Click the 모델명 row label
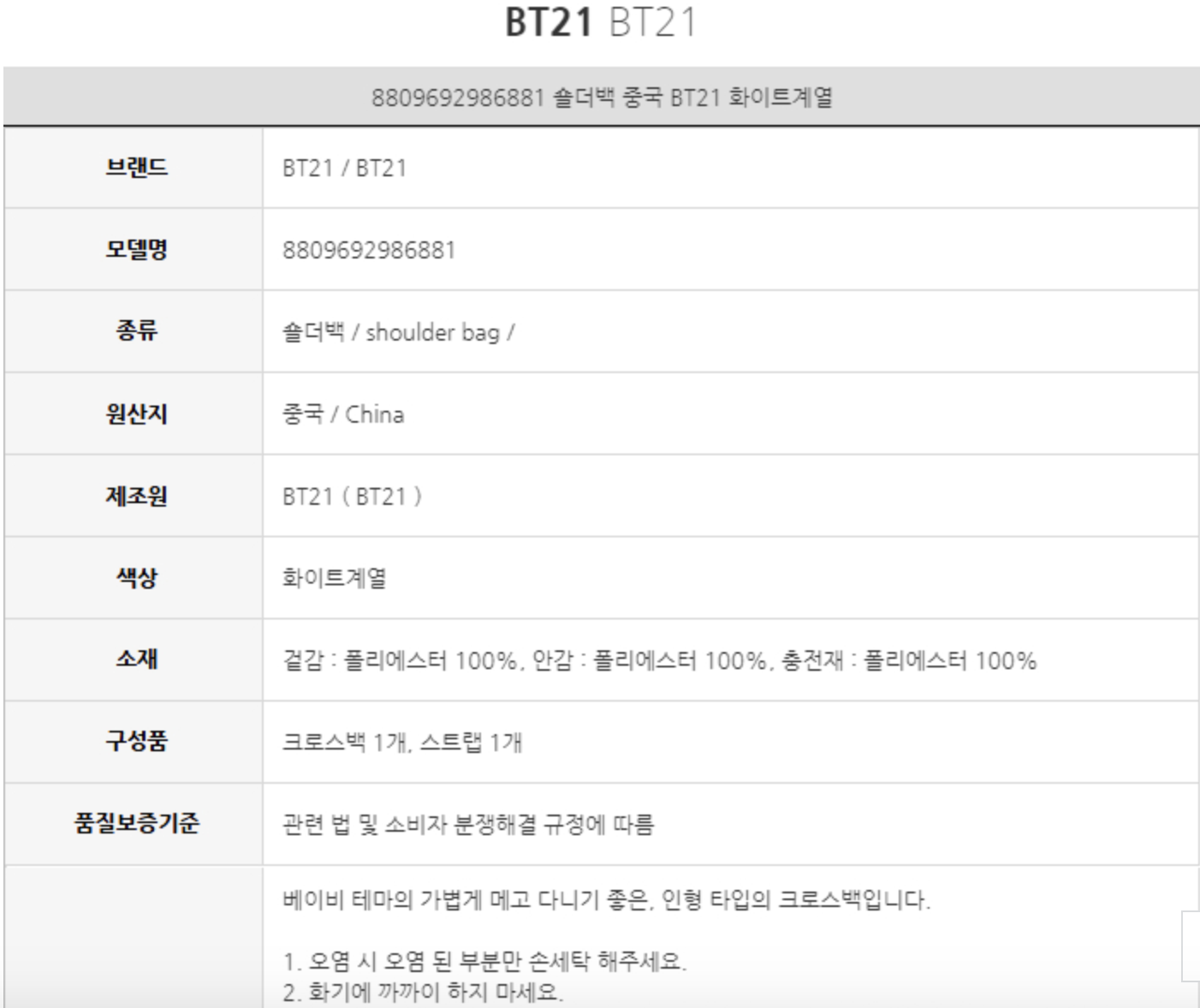The image size is (1200, 1008). click(x=136, y=249)
